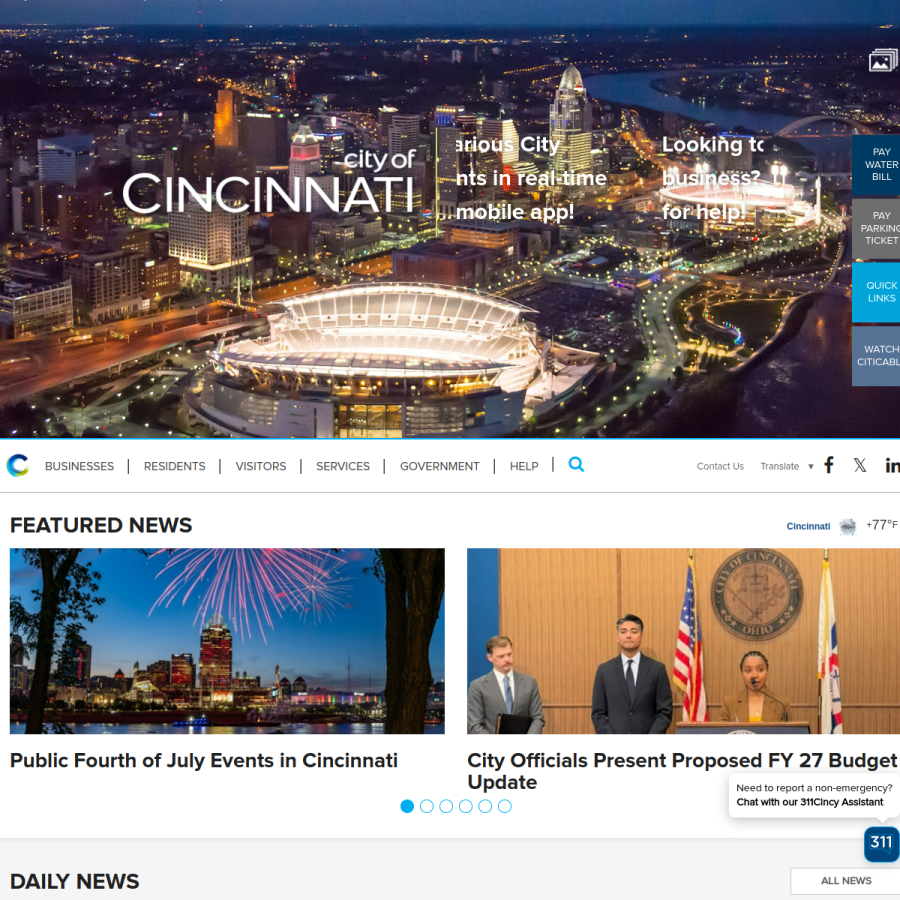
Task: Expand the Translate dropdown
Action: 786,466
